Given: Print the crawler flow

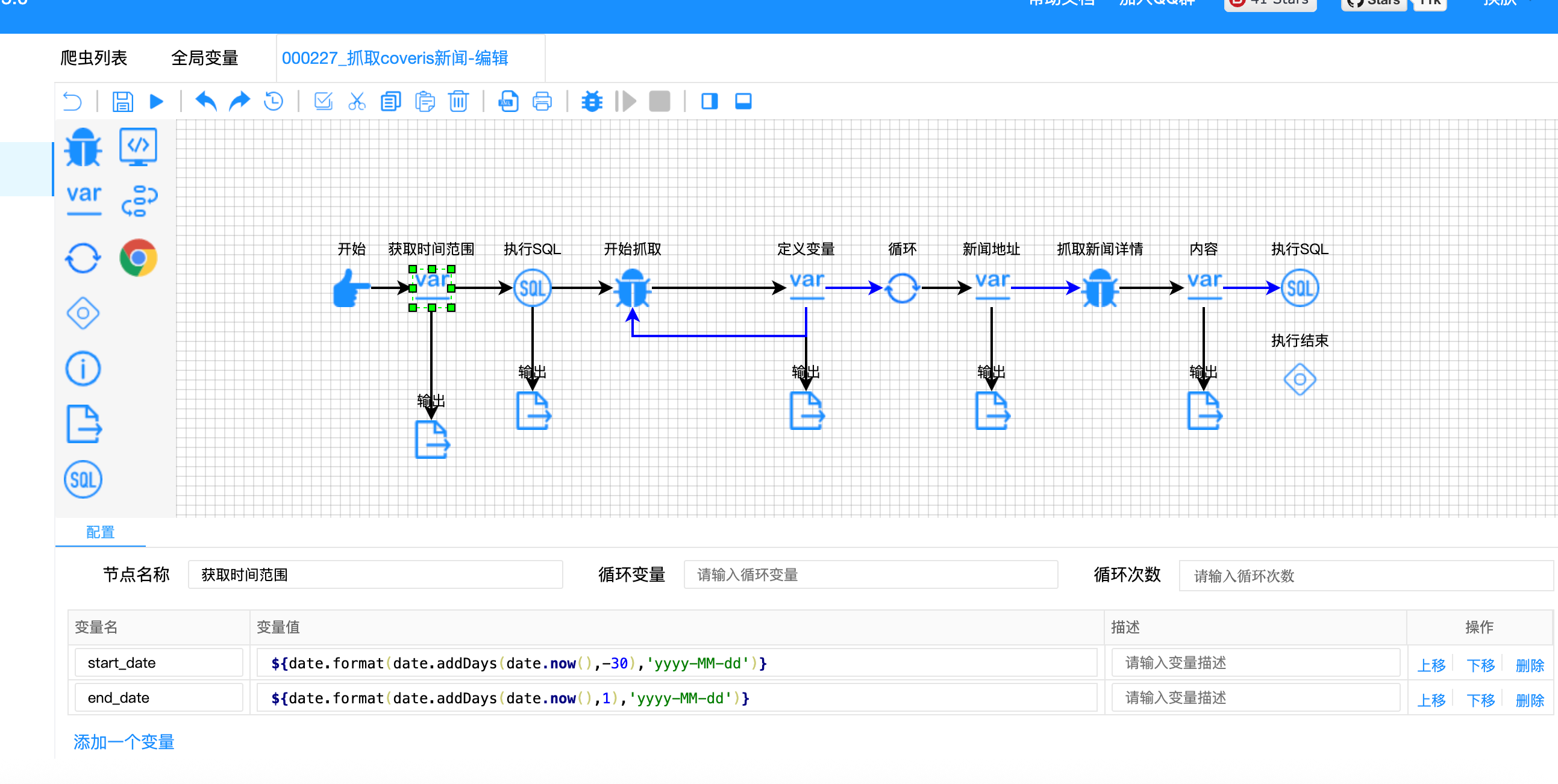Looking at the screenshot, I should 542,101.
